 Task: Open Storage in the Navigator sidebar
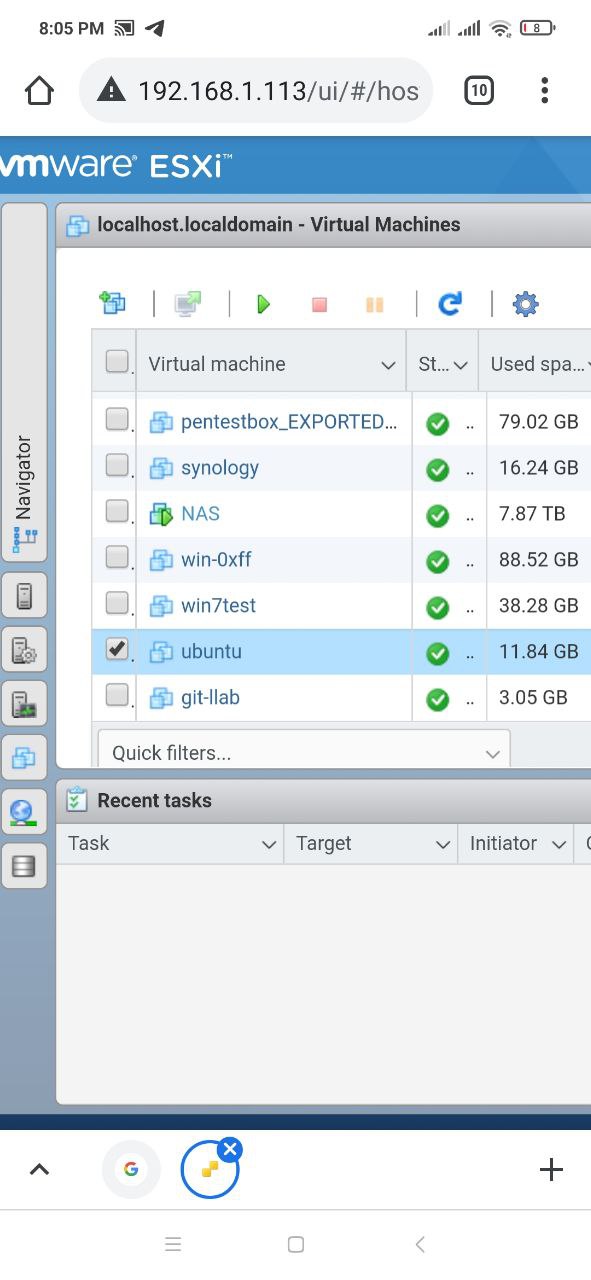[25, 865]
